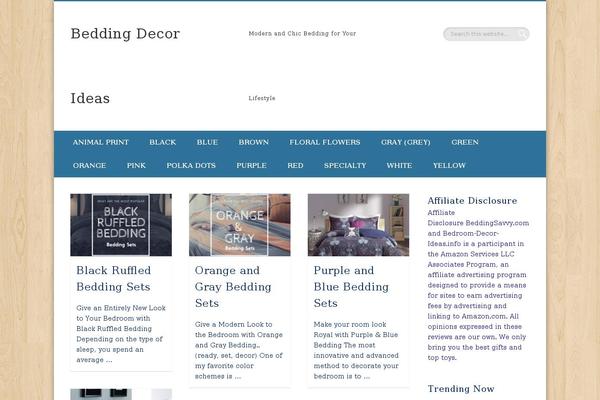Image resolution: width=600 pixels, height=400 pixels.
Task: Open the Black category menu item
Action: (163, 142)
